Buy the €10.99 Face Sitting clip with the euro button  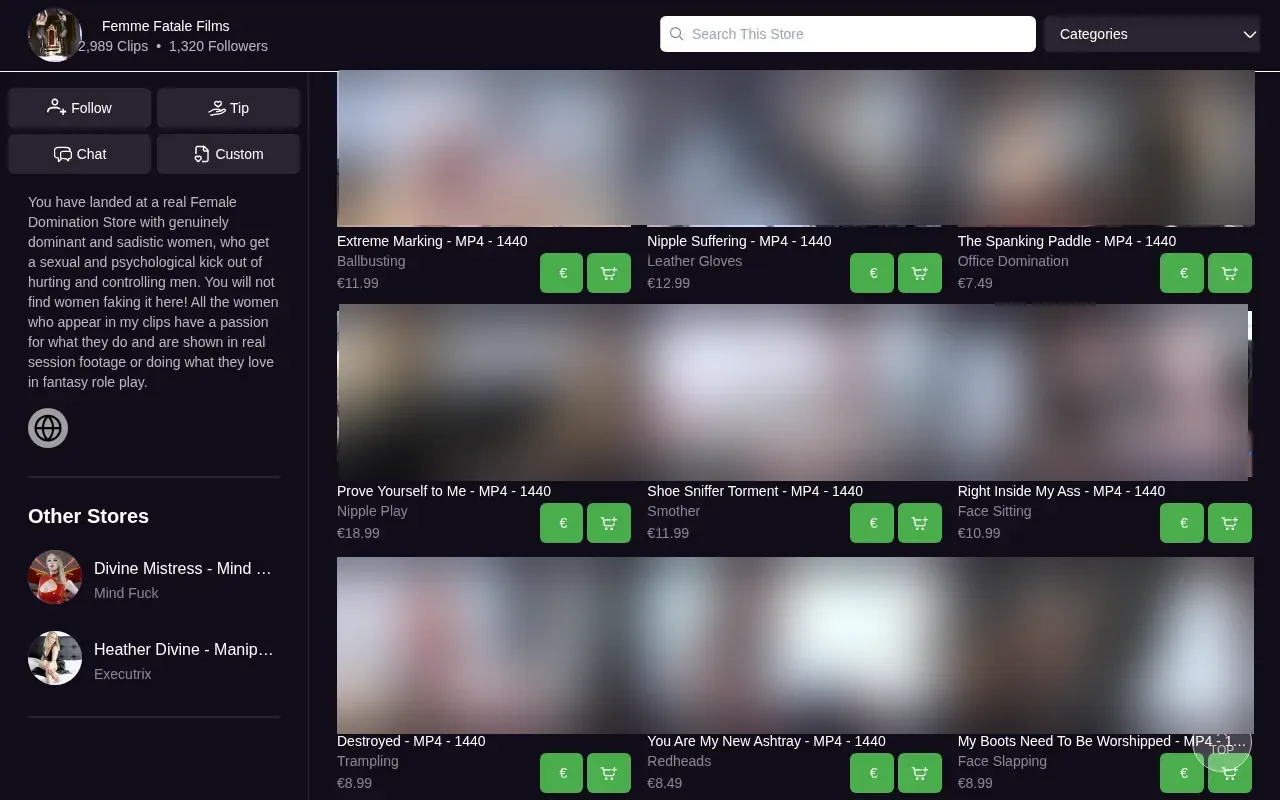(x=1182, y=523)
